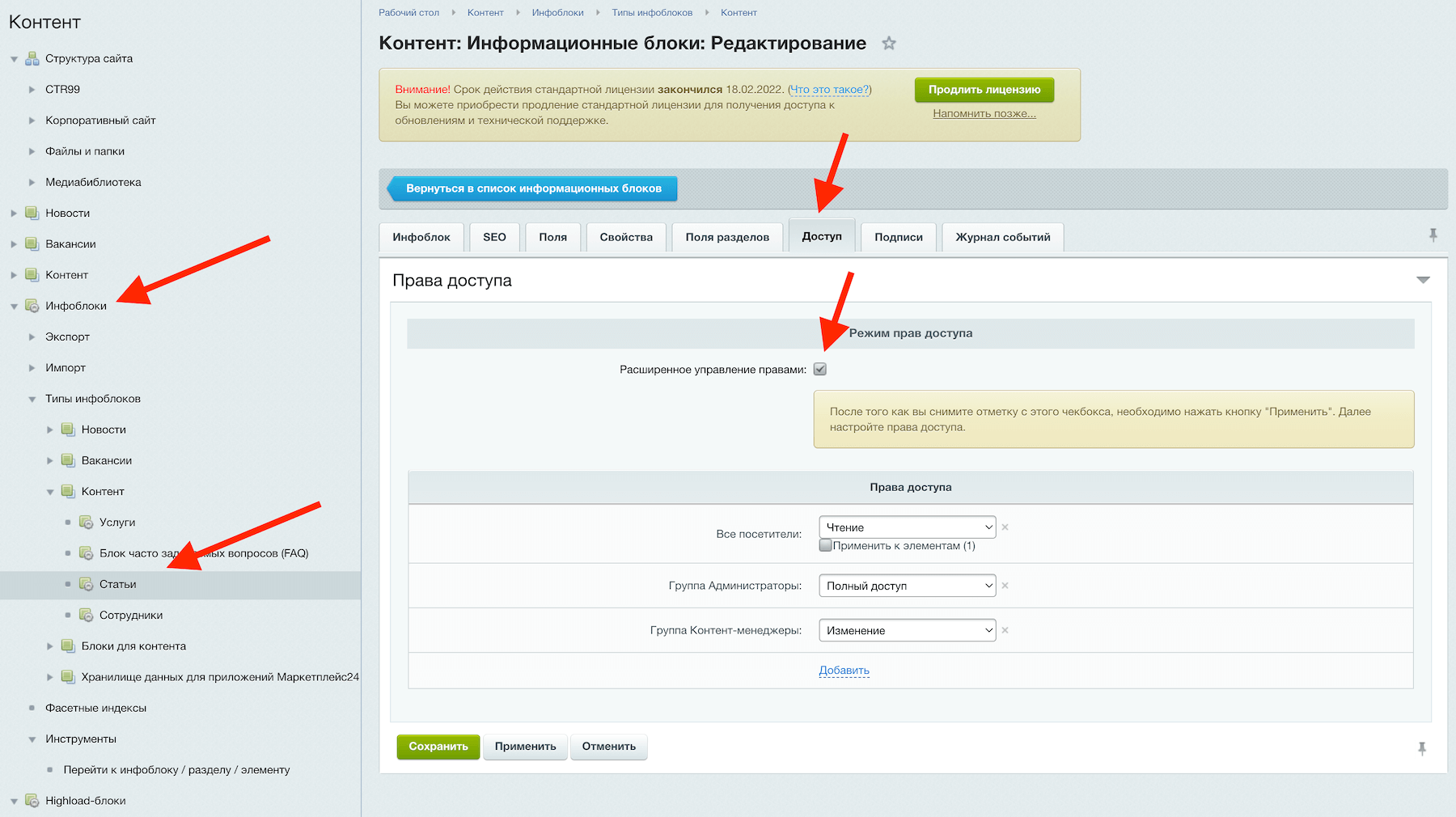Click the Продлить лицензию button
1456x817 pixels.
pos(984,90)
